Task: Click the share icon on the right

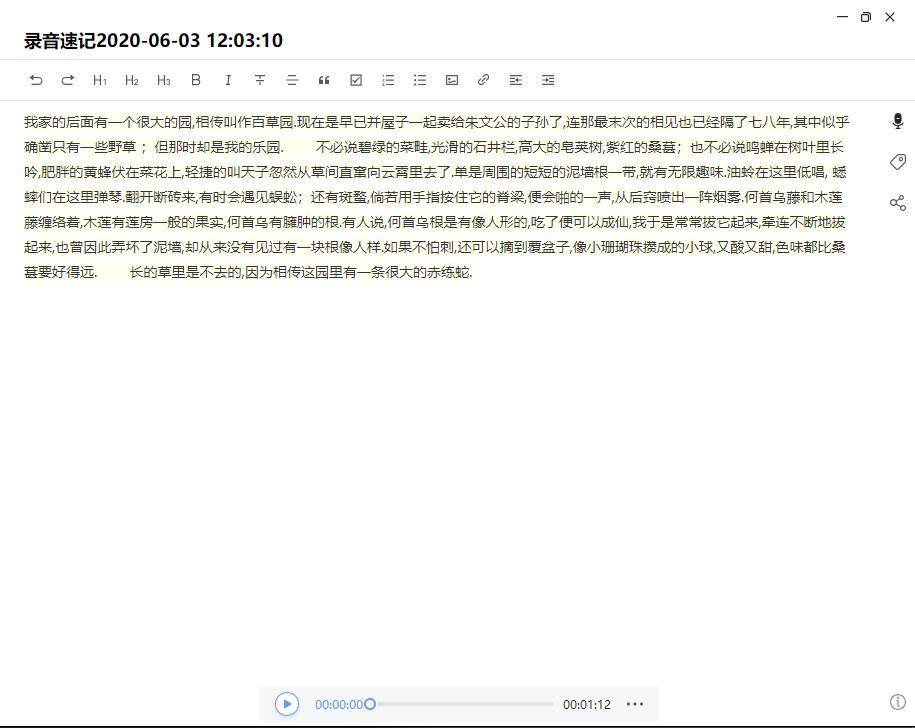Action: click(x=897, y=202)
